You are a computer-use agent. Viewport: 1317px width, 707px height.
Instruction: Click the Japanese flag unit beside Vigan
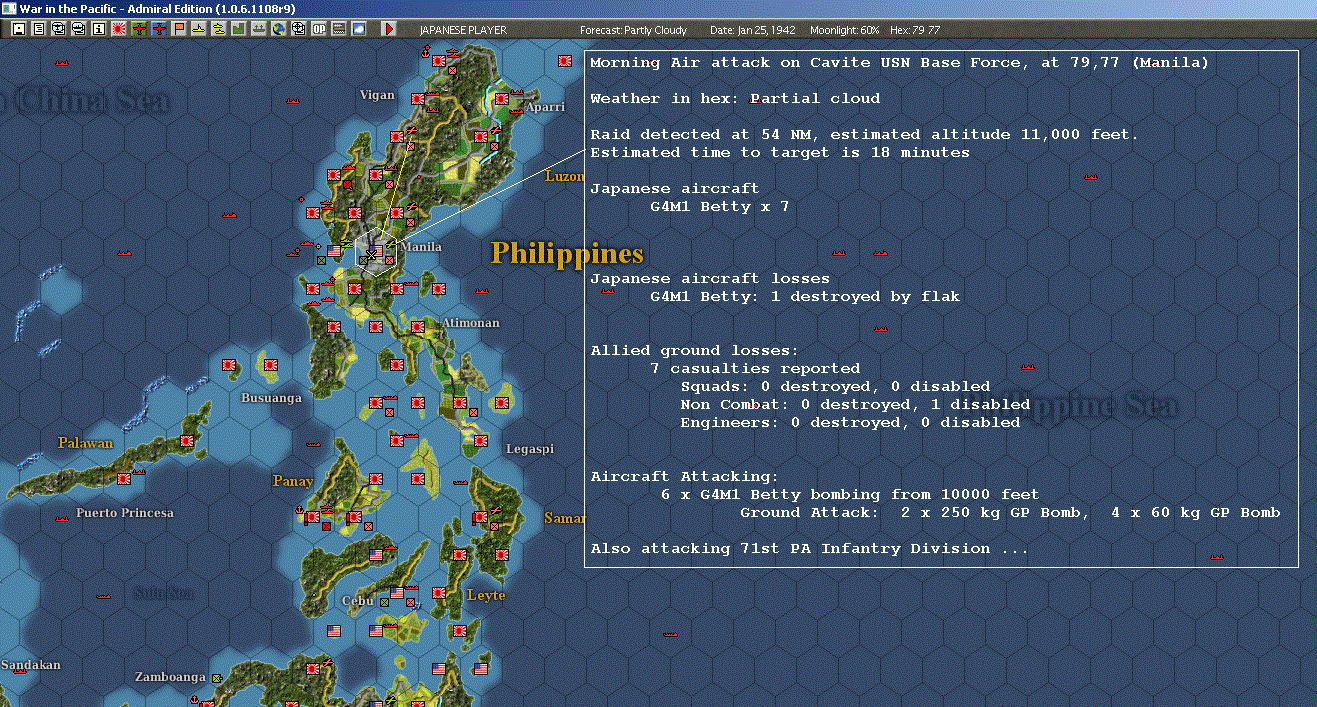click(x=418, y=98)
